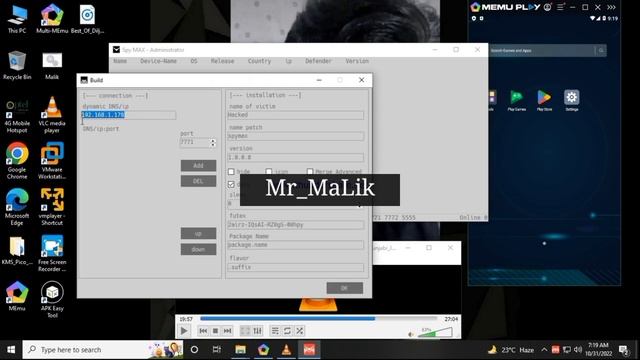Launch Microsoft Edge from the desktop
Viewport: 640px width, 360px height.
[17, 207]
